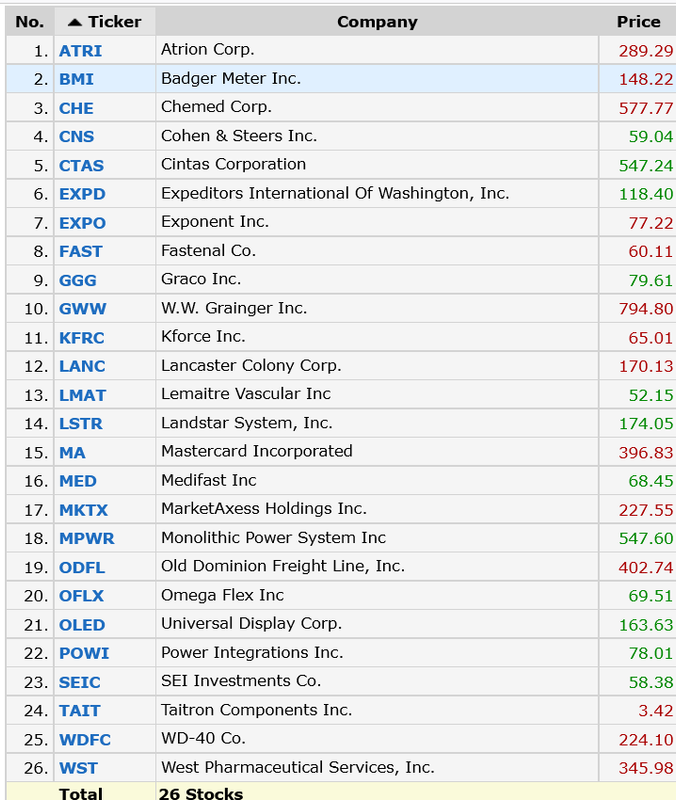The width and height of the screenshot is (676, 800).
Task: Select company name Atrion Corp.
Action: tap(208, 49)
